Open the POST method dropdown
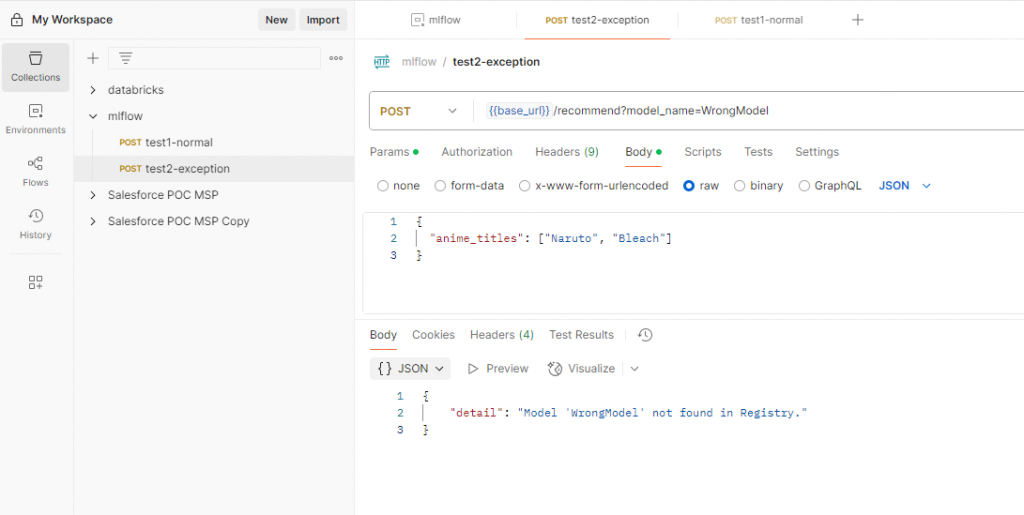This screenshot has width=1024, height=515. (x=420, y=111)
